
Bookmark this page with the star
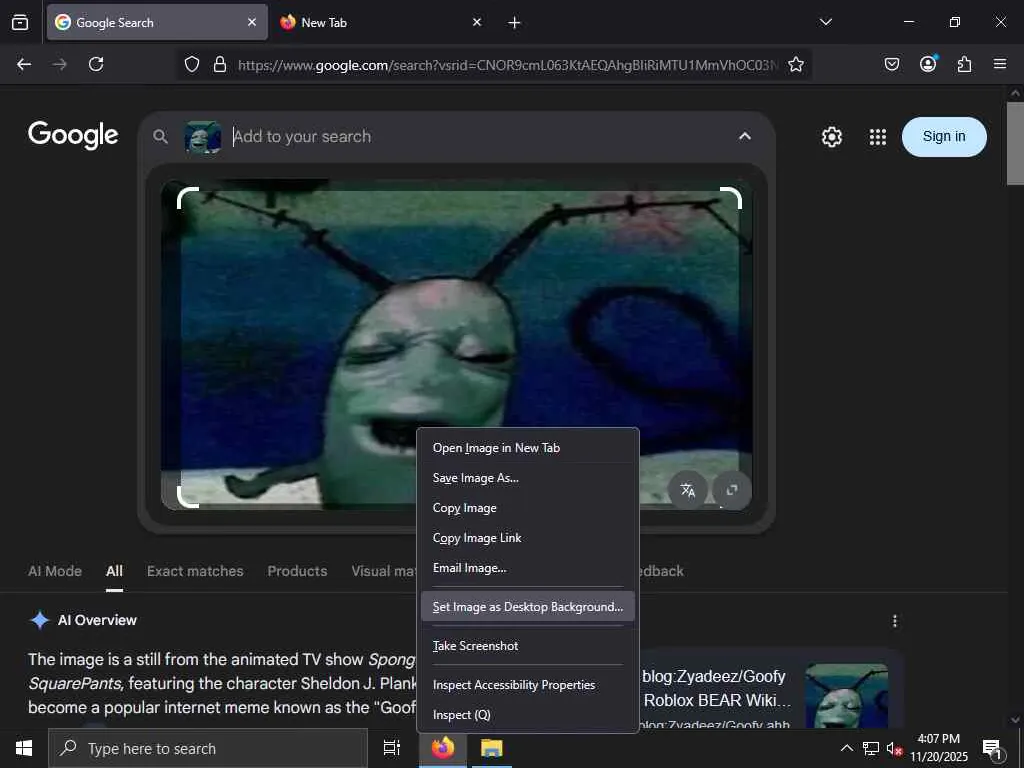coord(795,64)
